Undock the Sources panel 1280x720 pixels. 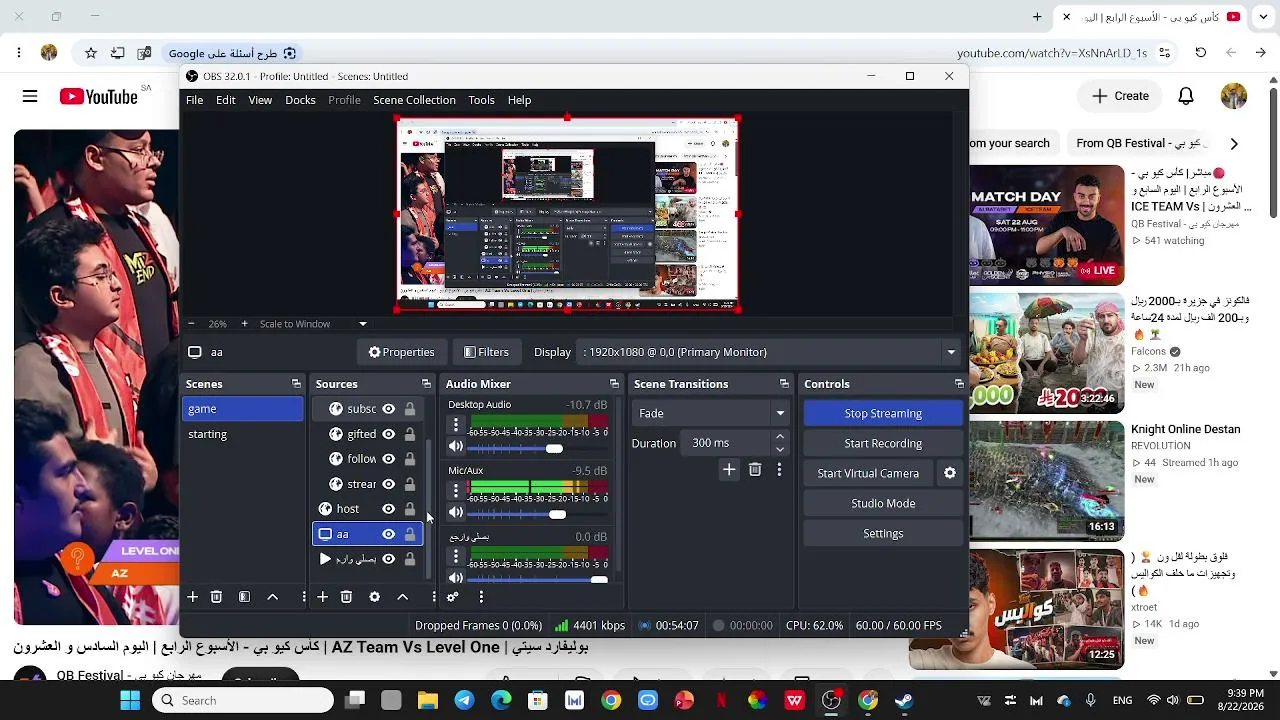click(426, 384)
